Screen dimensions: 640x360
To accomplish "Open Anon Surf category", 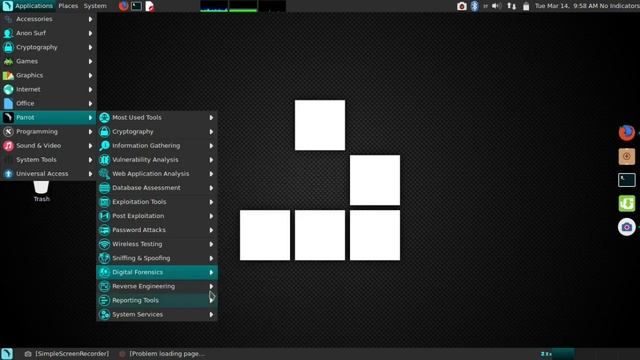I will tap(48, 33).
